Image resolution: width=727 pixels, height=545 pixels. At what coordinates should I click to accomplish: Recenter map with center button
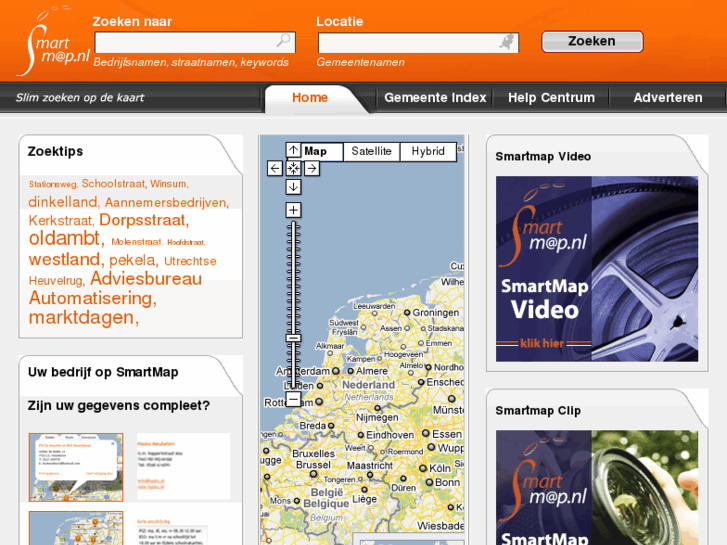tap(293, 168)
